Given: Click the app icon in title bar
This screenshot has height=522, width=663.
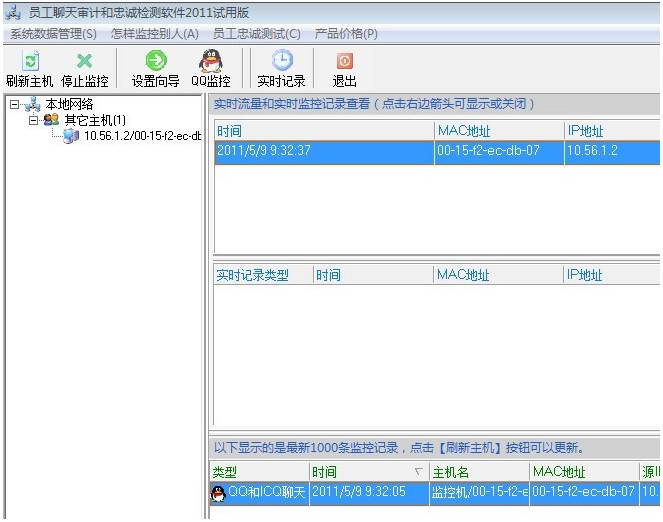Looking at the screenshot, I should click(x=13, y=12).
